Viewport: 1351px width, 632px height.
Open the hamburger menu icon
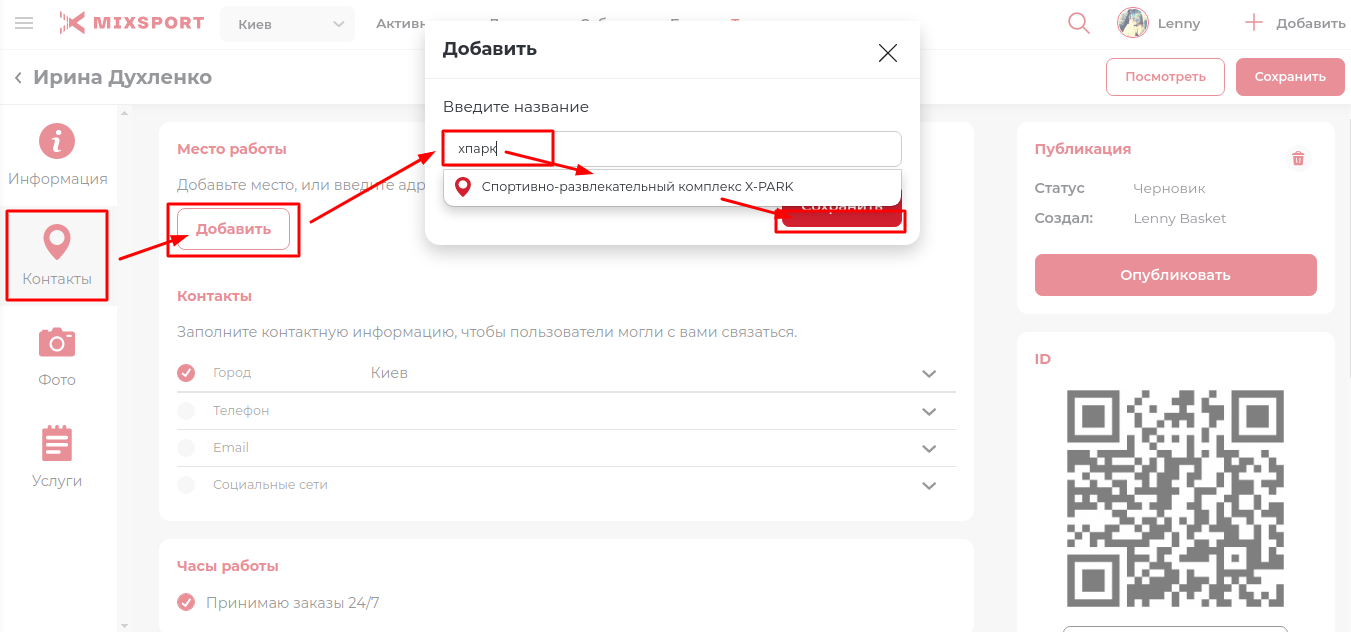(x=24, y=23)
